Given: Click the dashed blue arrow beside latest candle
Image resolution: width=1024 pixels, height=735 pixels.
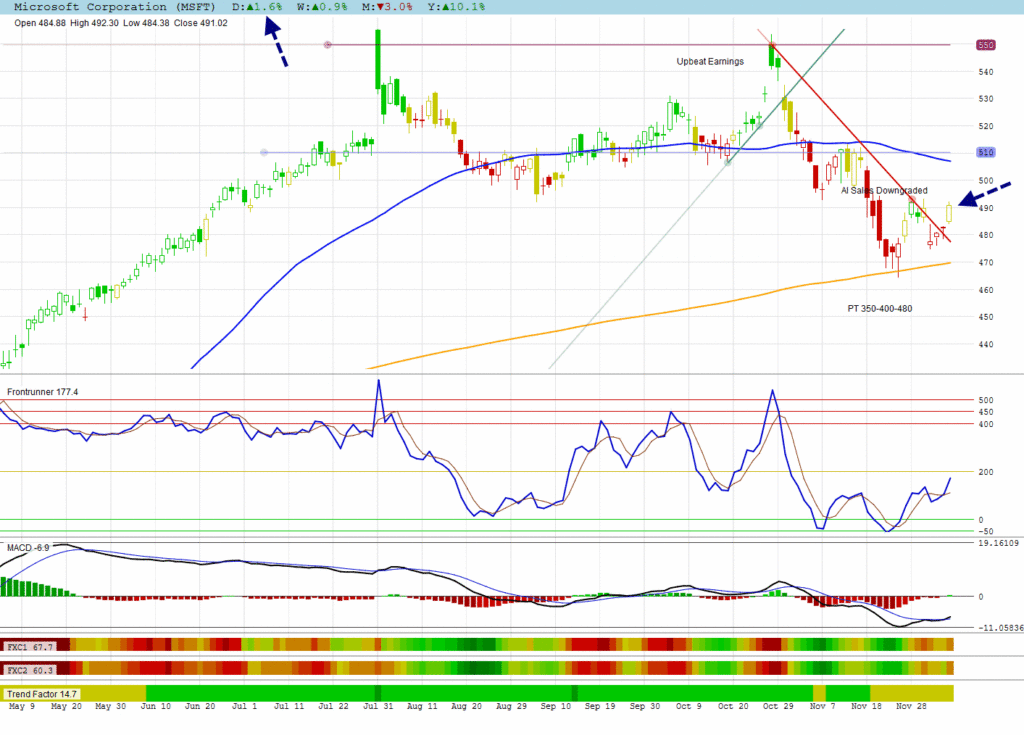Looking at the screenshot, I should point(985,194).
